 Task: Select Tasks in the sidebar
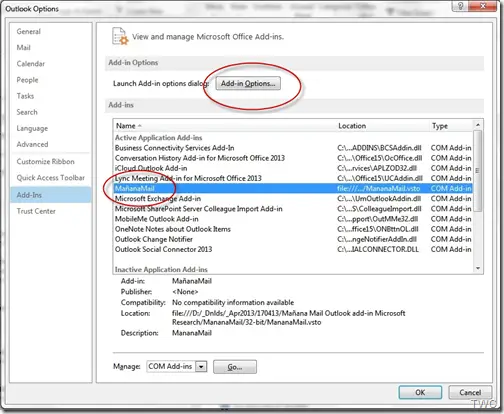(25, 96)
